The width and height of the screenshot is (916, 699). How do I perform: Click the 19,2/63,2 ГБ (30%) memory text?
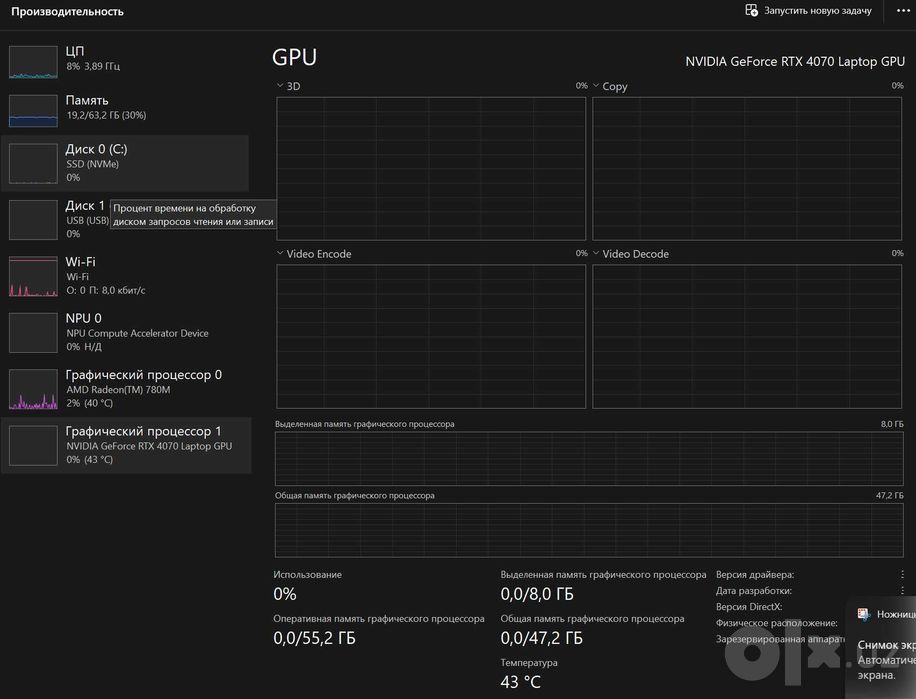click(106, 115)
